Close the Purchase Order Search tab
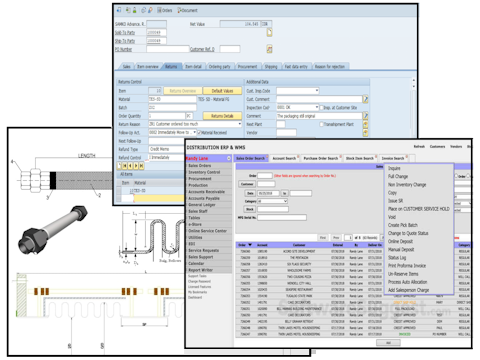 [x=340, y=157]
